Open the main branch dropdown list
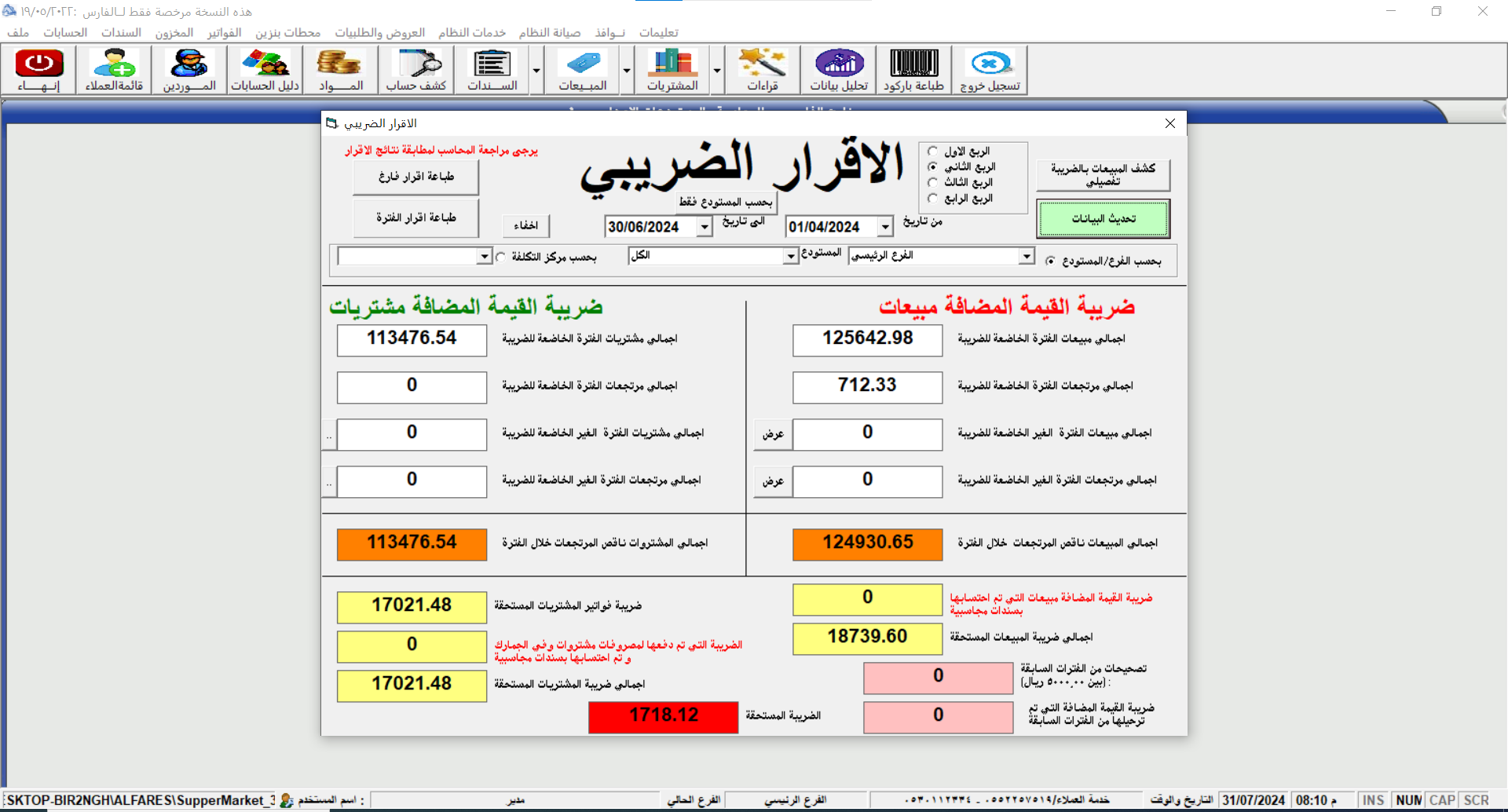This screenshot has width=1508, height=812. (1026, 256)
